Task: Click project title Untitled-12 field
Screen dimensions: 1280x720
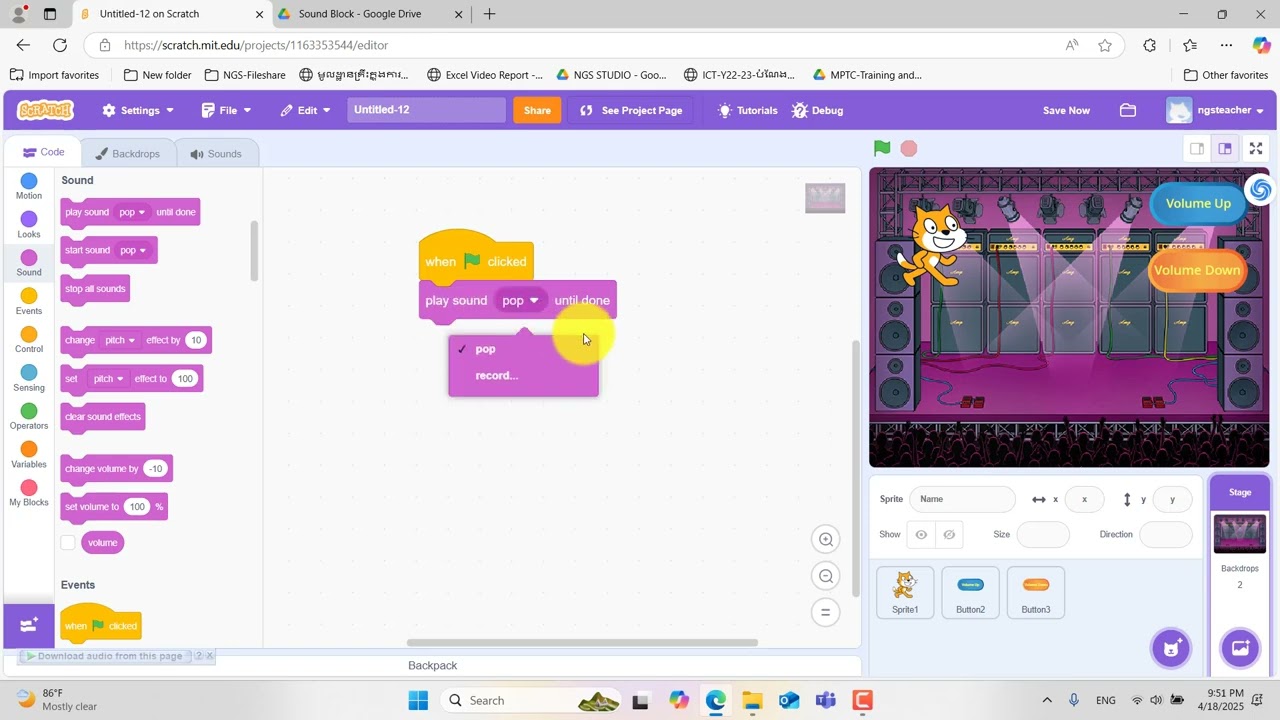Action: [x=426, y=110]
